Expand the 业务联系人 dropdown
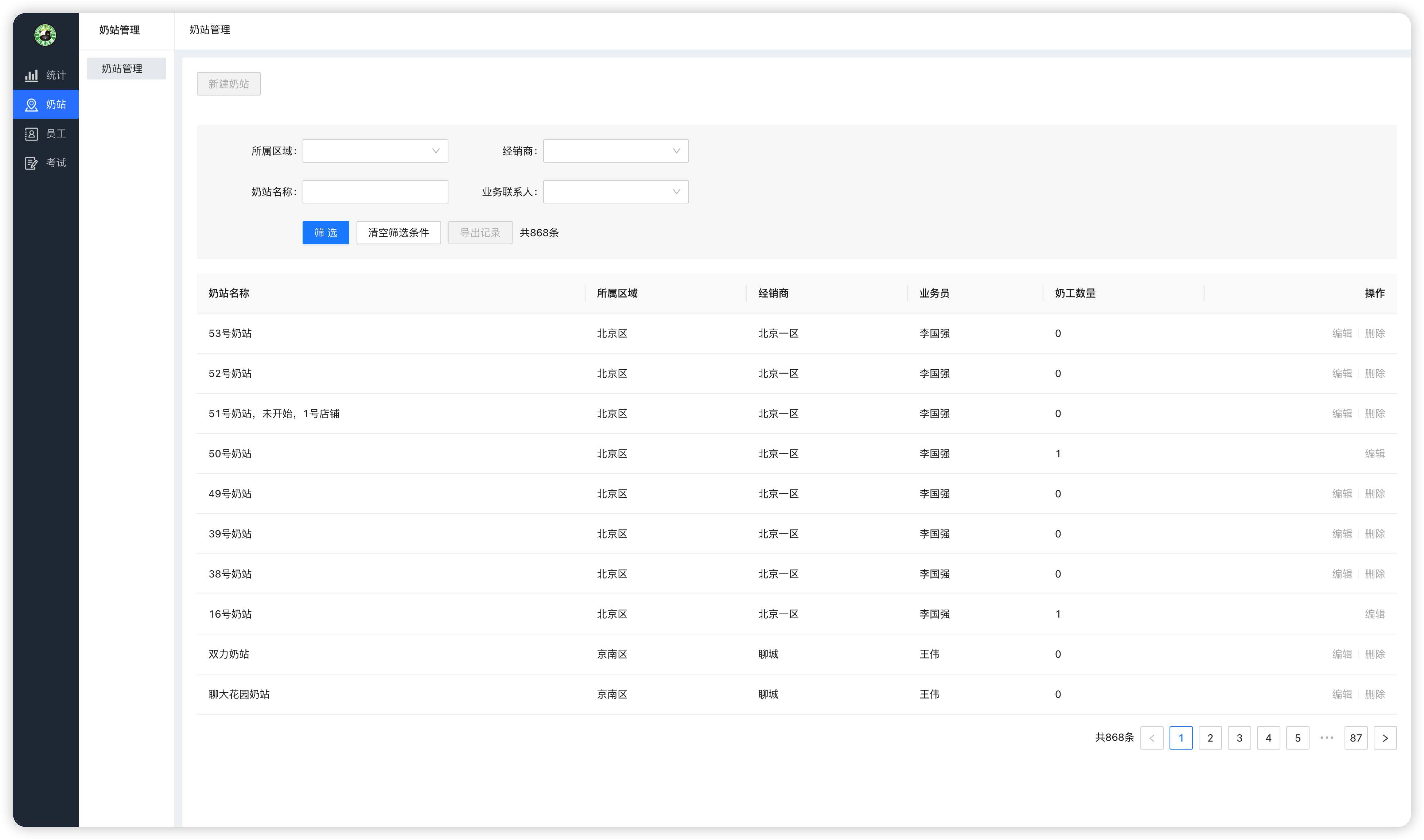 pos(616,192)
